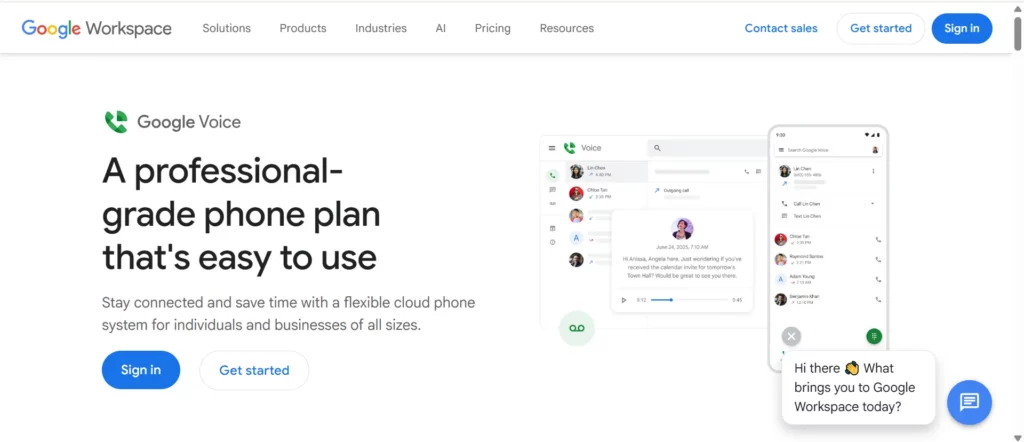This screenshot has height=442, width=1024.
Task: Click the scrollbar up arrow
Action: [1017, 8]
